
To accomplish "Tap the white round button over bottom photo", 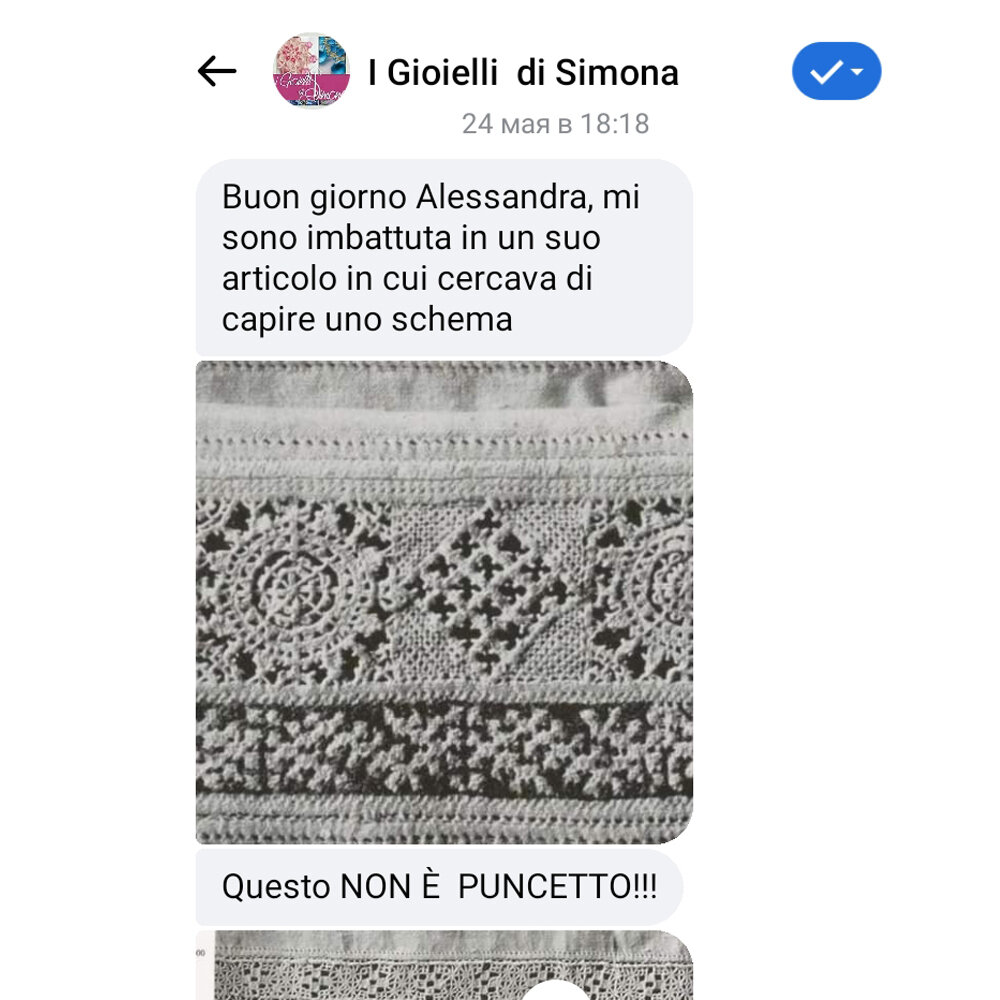I will coord(556,990).
